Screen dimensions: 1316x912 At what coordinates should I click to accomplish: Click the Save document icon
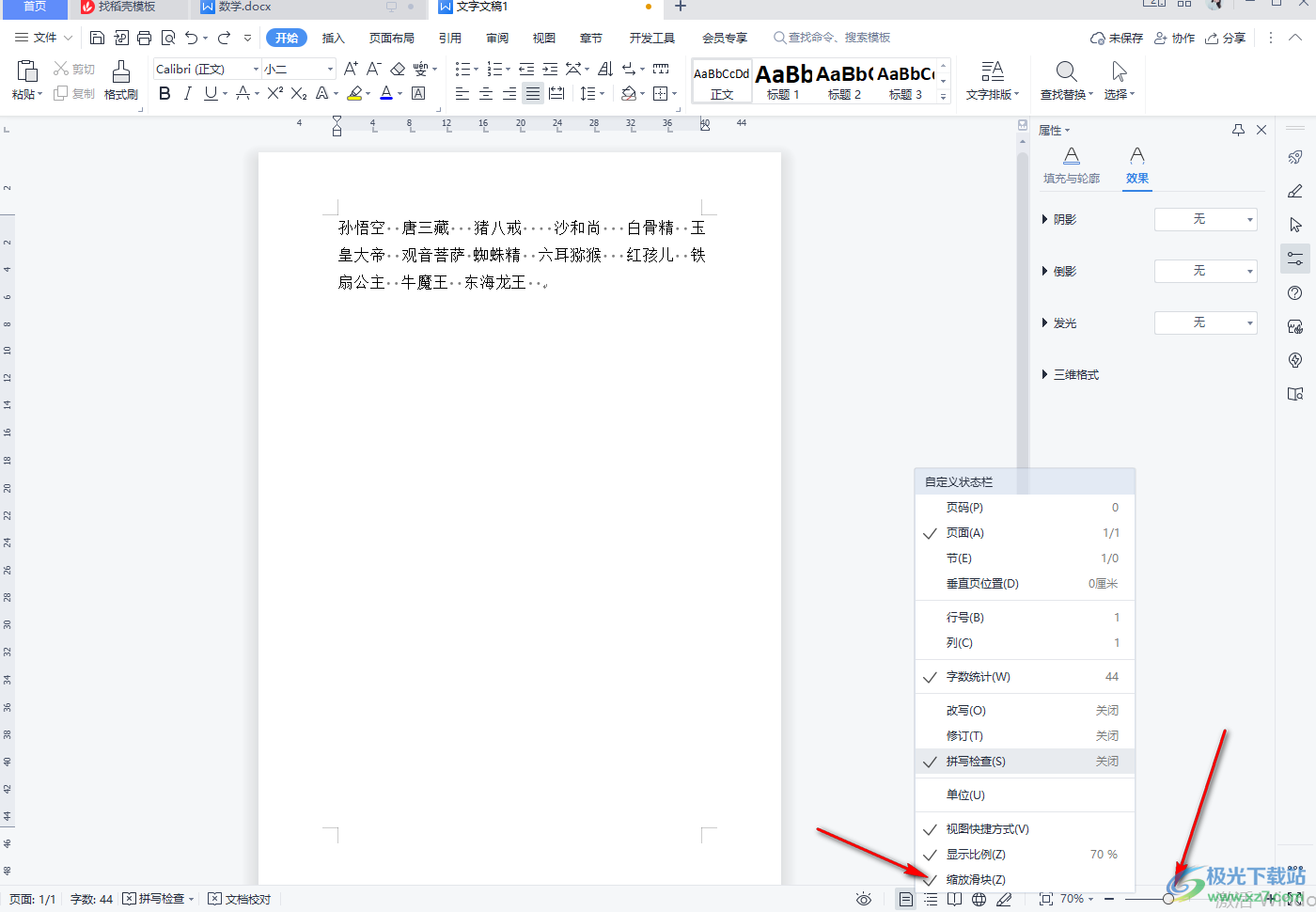(x=97, y=38)
